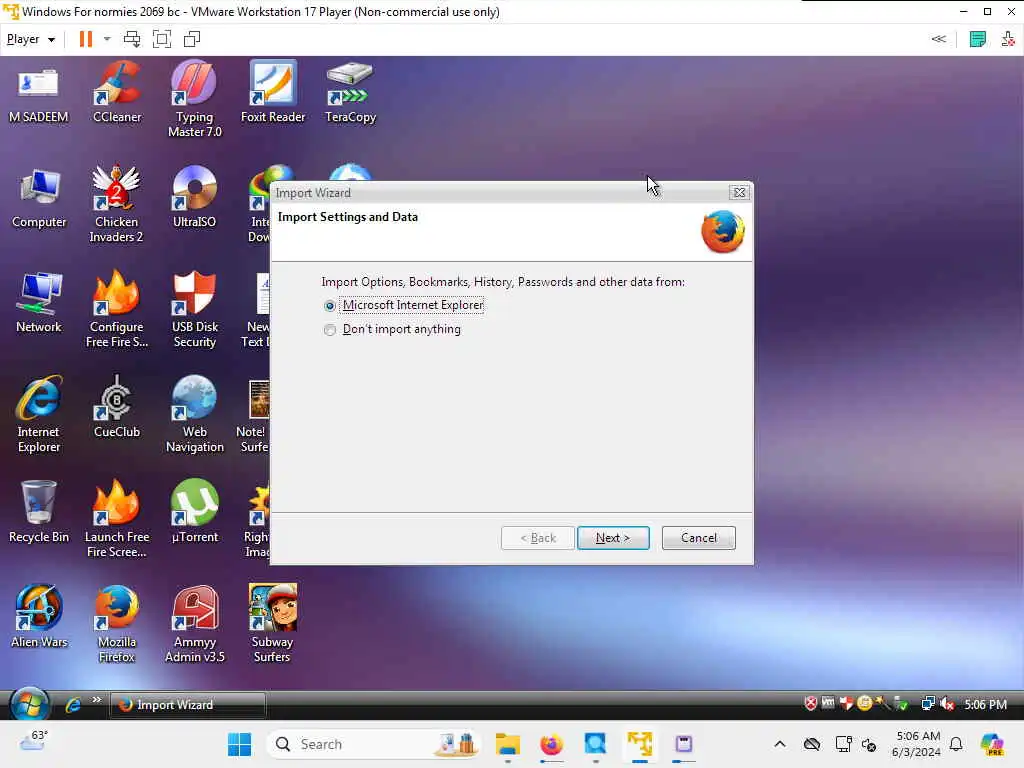Open M SADEEM desktop folder
This screenshot has width=1024, height=768.
click(x=39, y=95)
